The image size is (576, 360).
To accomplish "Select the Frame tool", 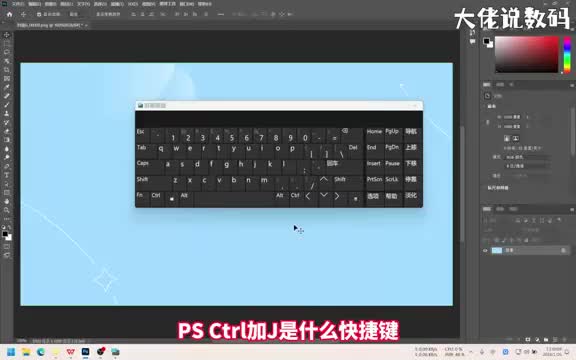I will pyautogui.click(x=7, y=79).
